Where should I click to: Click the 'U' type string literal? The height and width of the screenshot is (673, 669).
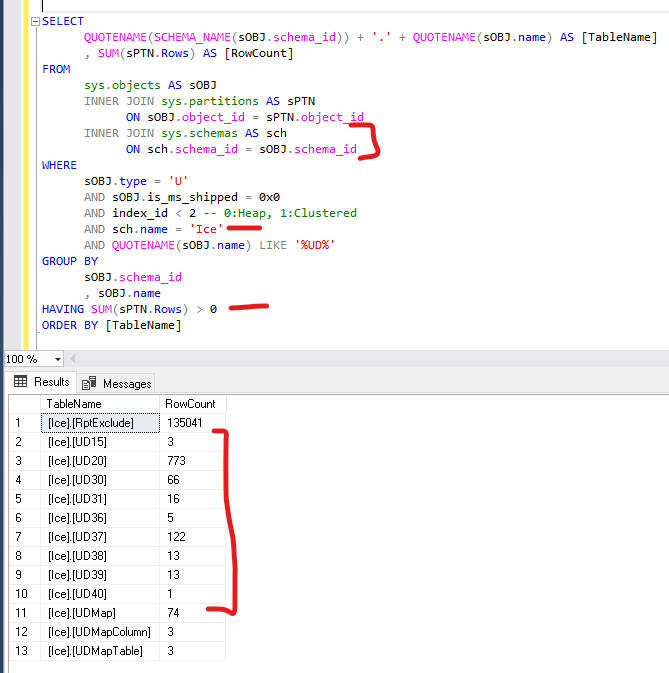[178, 181]
